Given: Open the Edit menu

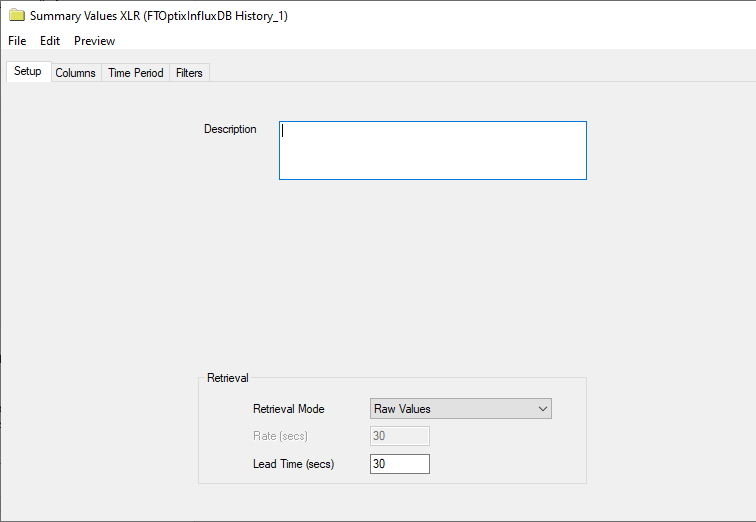Looking at the screenshot, I should click(50, 41).
